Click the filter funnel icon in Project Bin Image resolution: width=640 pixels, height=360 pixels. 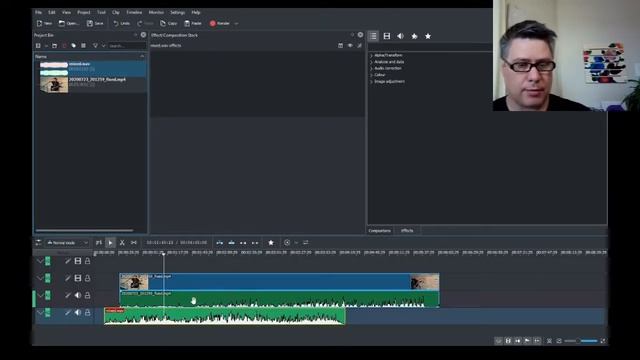pos(96,46)
